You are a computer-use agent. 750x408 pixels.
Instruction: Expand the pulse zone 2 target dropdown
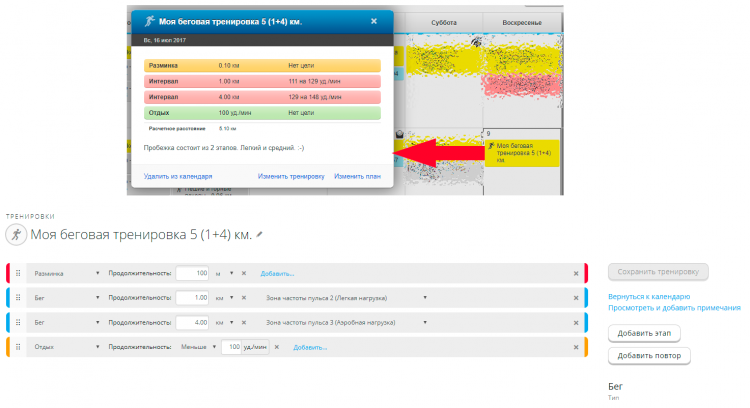click(425, 298)
